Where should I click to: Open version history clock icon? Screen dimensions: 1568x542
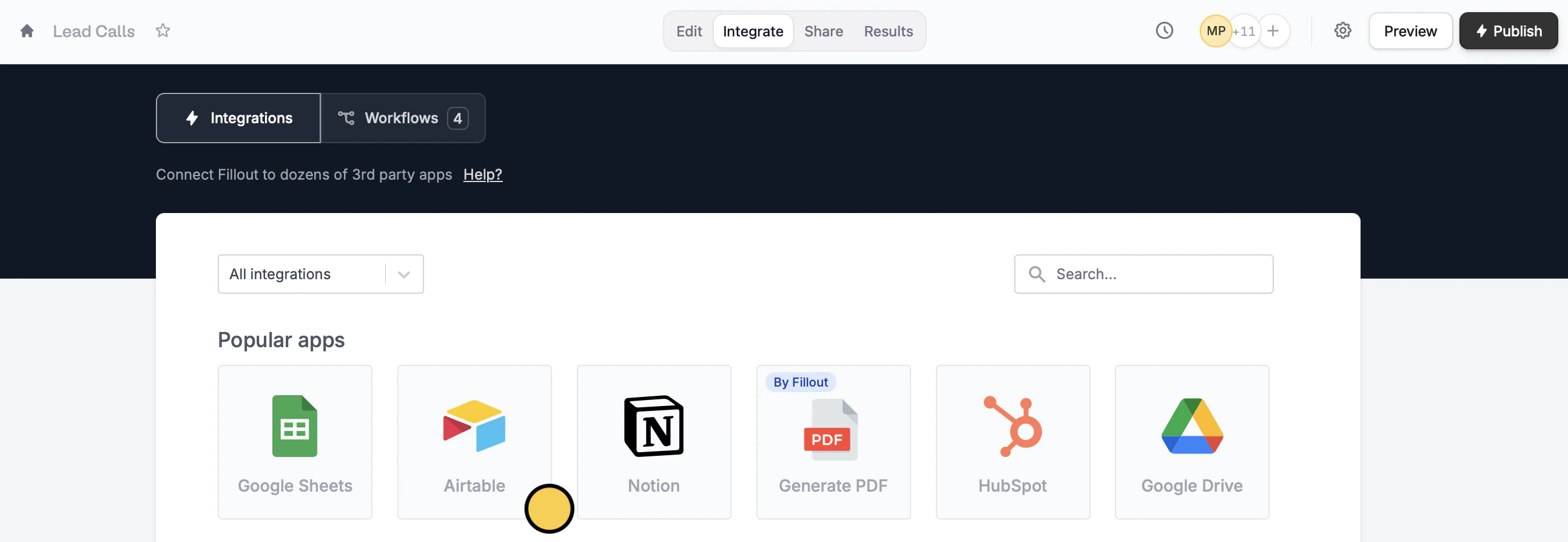click(x=1164, y=30)
